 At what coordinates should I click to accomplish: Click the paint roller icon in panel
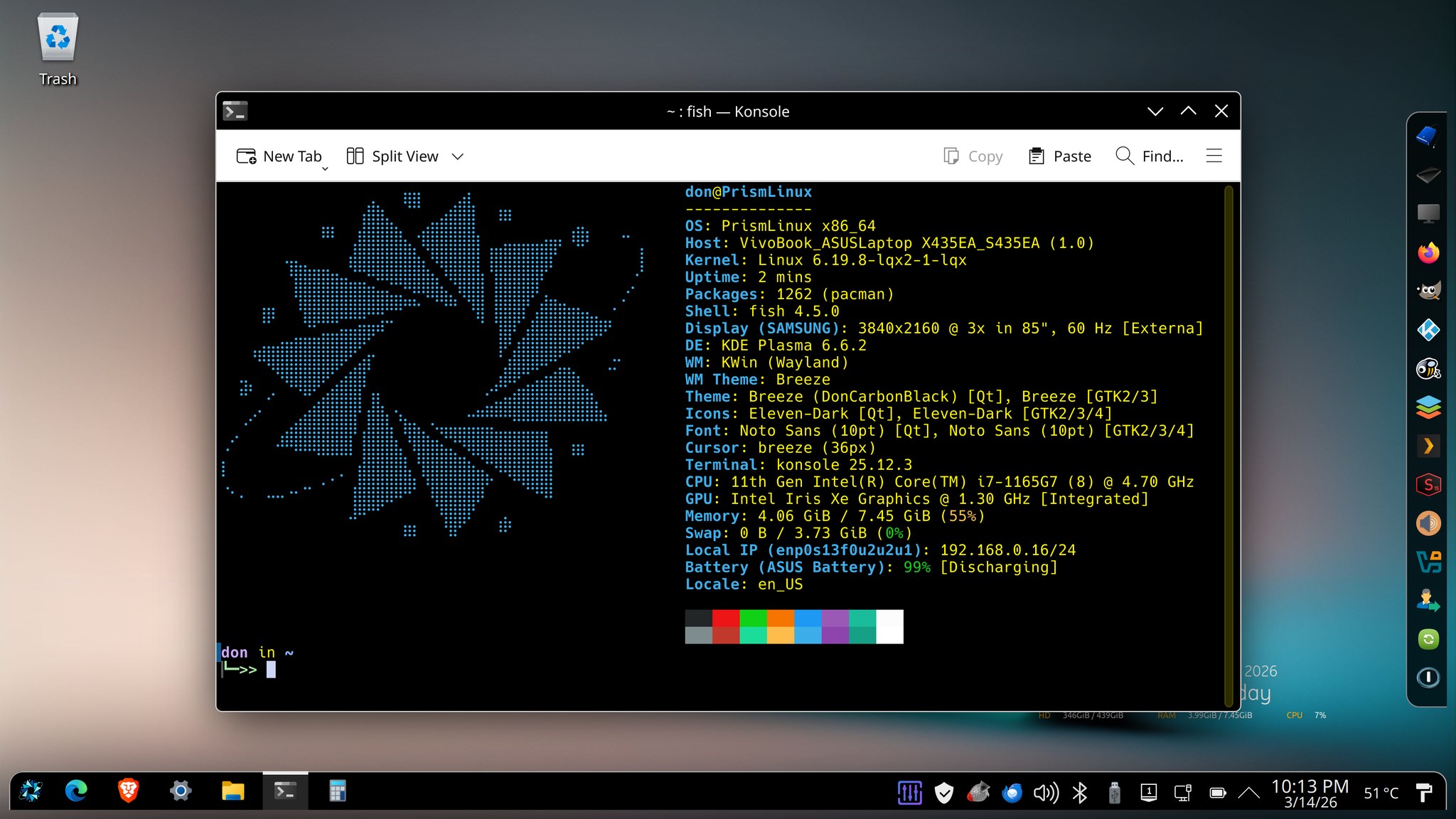pyautogui.click(x=1423, y=792)
